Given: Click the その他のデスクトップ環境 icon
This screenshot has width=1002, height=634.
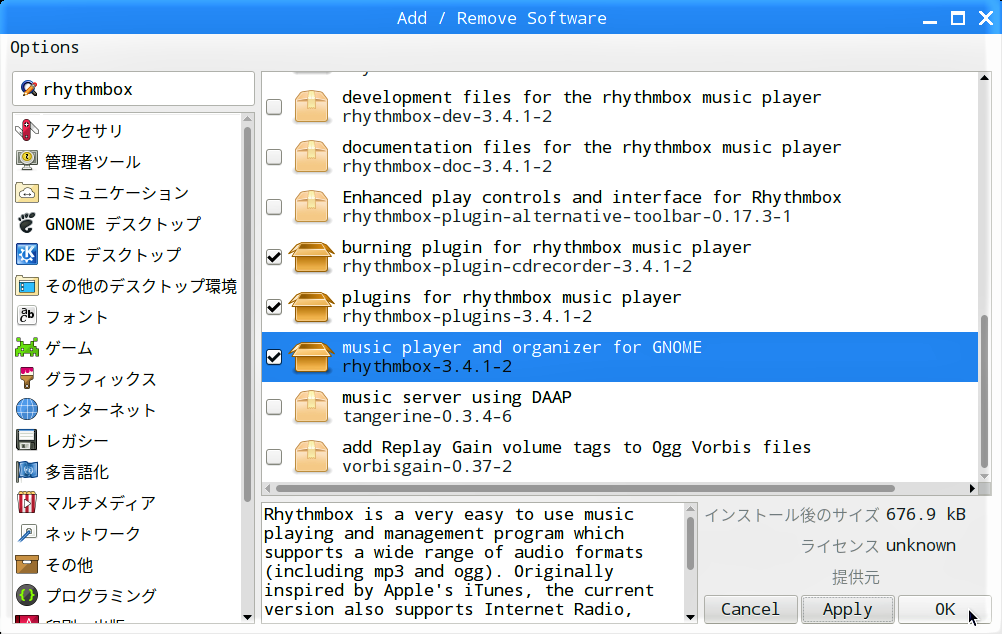Looking at the screenshot, I should (27, 286).
